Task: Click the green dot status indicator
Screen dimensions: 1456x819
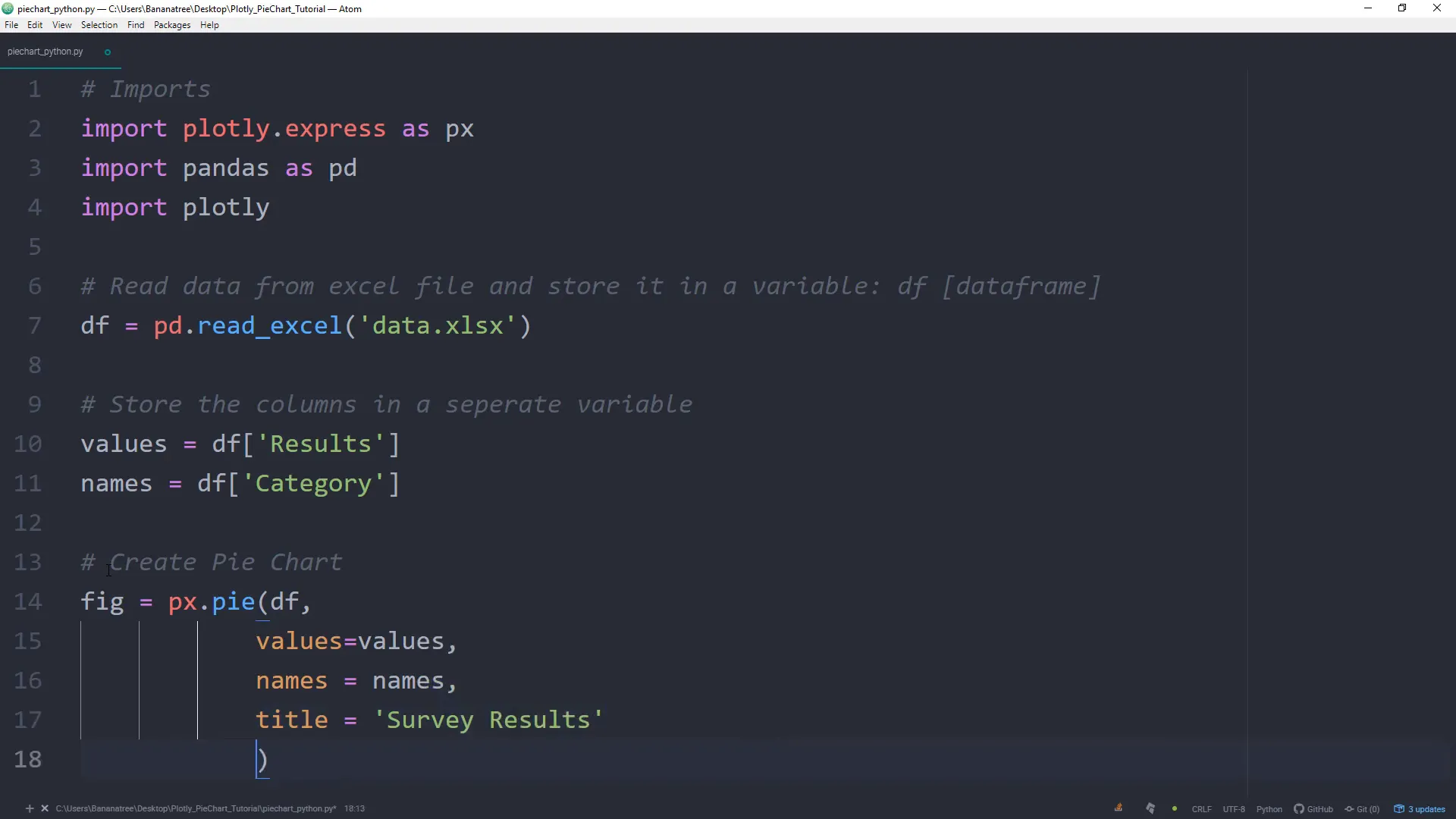Action: coord(1175,809)
